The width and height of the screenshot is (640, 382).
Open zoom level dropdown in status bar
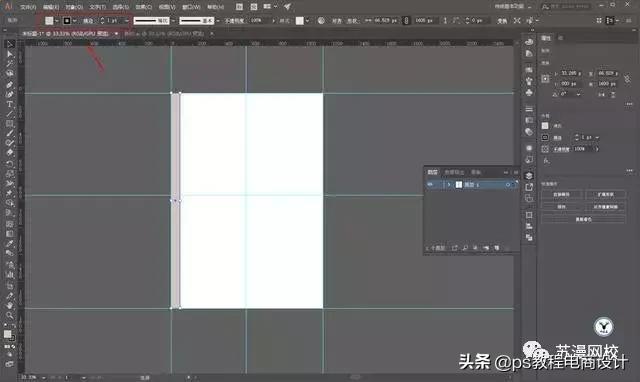click(x=44, y=378)
